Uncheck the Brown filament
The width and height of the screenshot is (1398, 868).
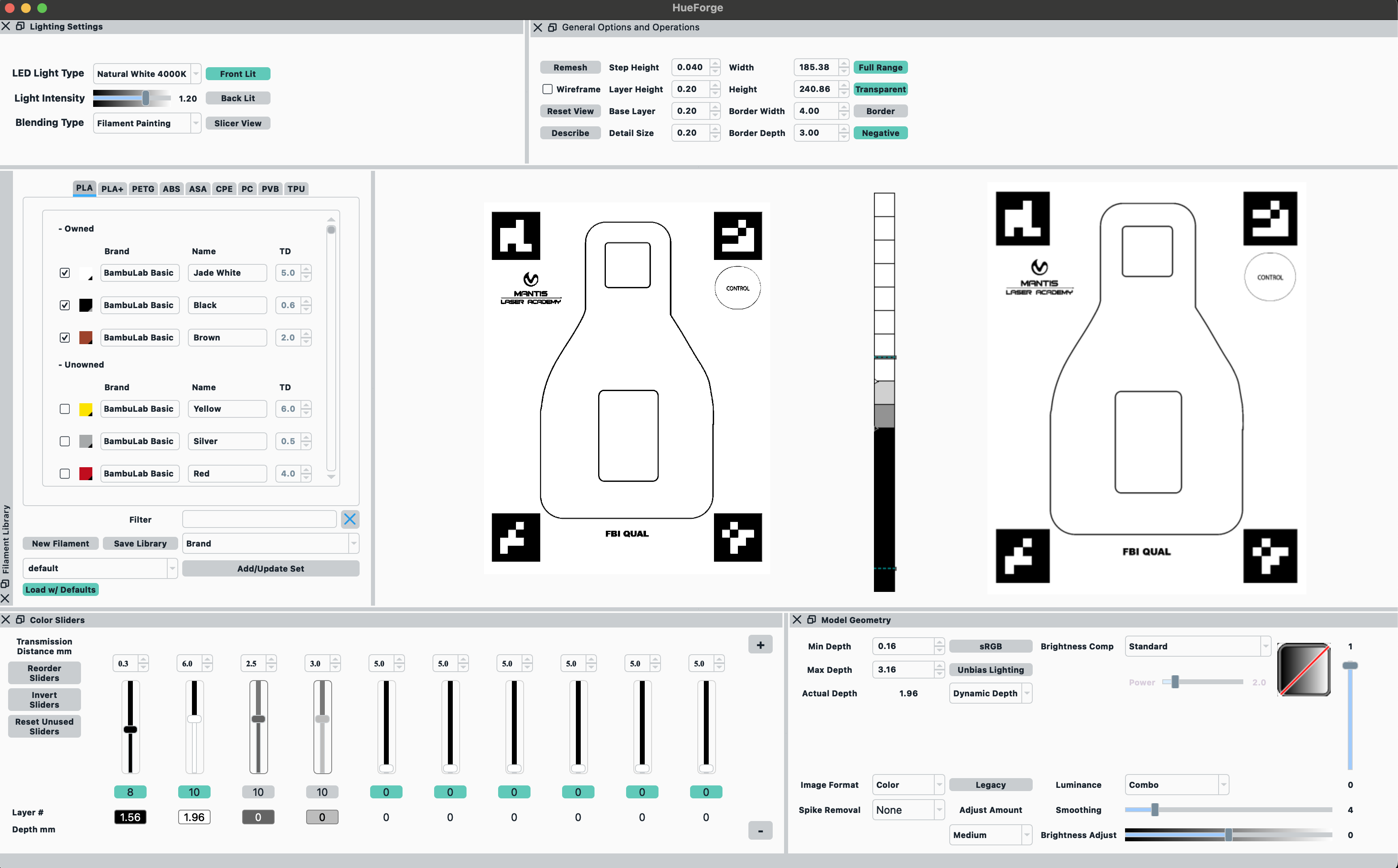pos(65,338)
